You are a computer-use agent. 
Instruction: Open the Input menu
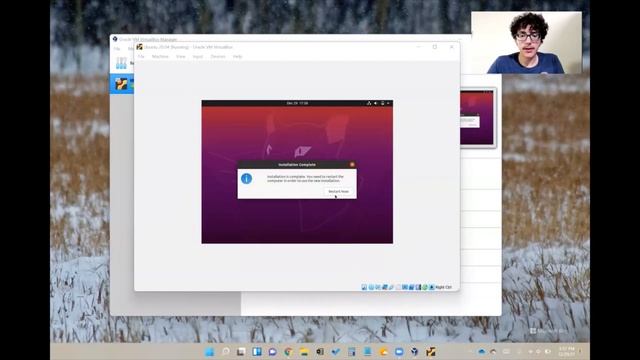pyautogui.click(x=198, y=56)
